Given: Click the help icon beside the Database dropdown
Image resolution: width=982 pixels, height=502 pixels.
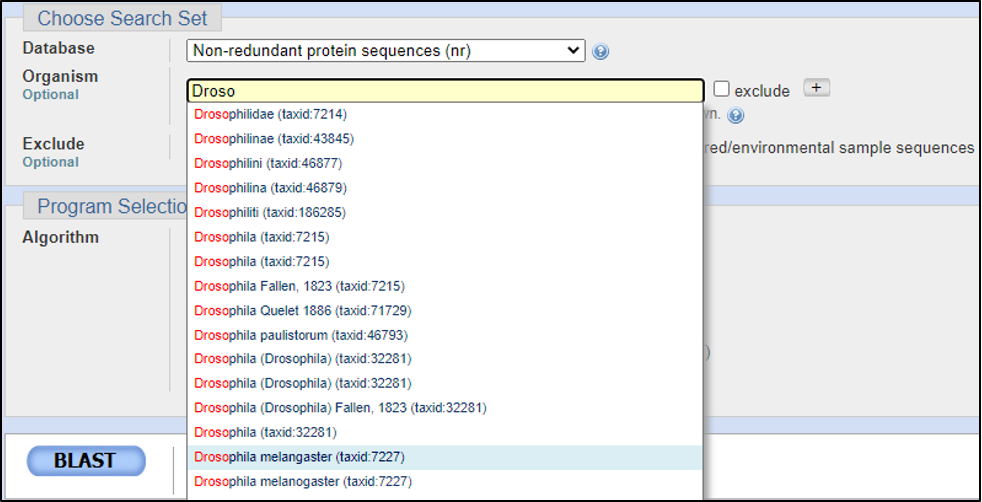Looking at the screenshot, I should (x=600, y=52).
